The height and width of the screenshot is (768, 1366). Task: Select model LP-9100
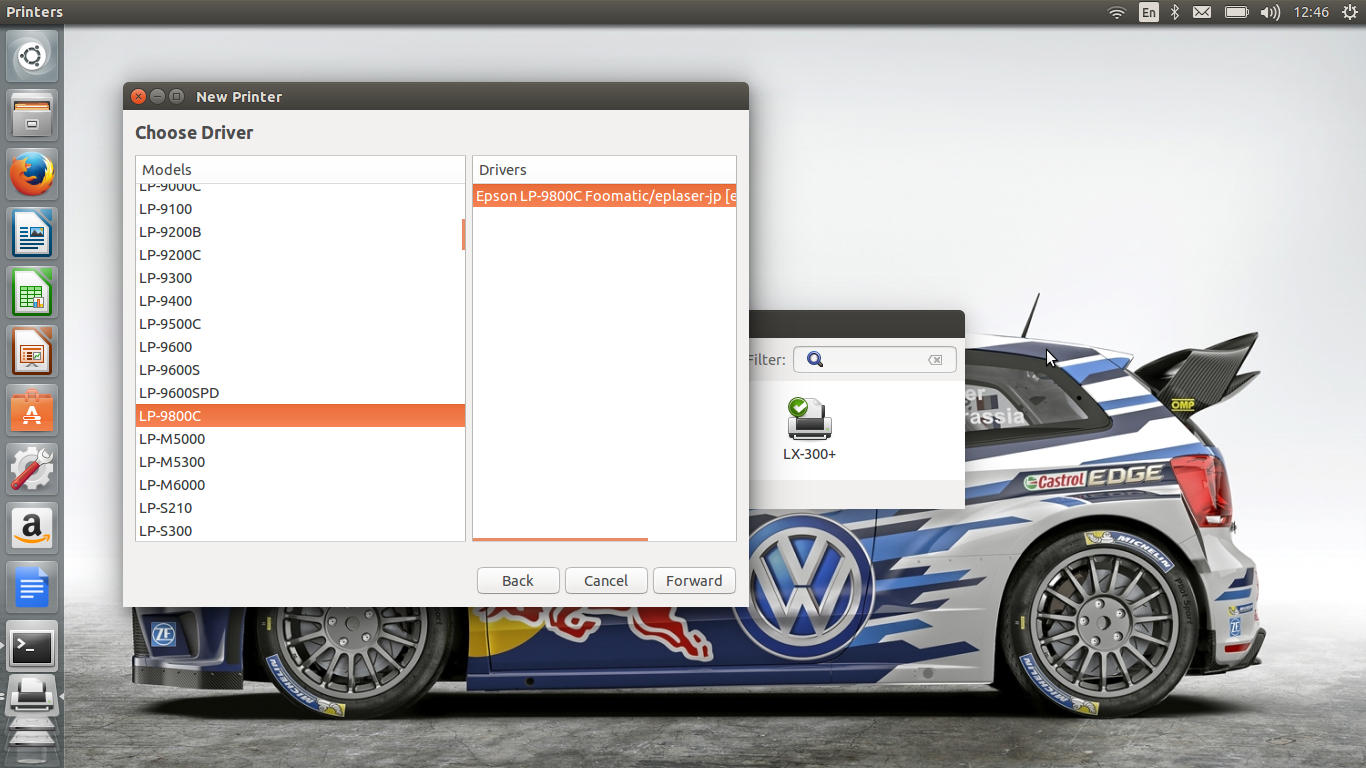coord(300,209)
